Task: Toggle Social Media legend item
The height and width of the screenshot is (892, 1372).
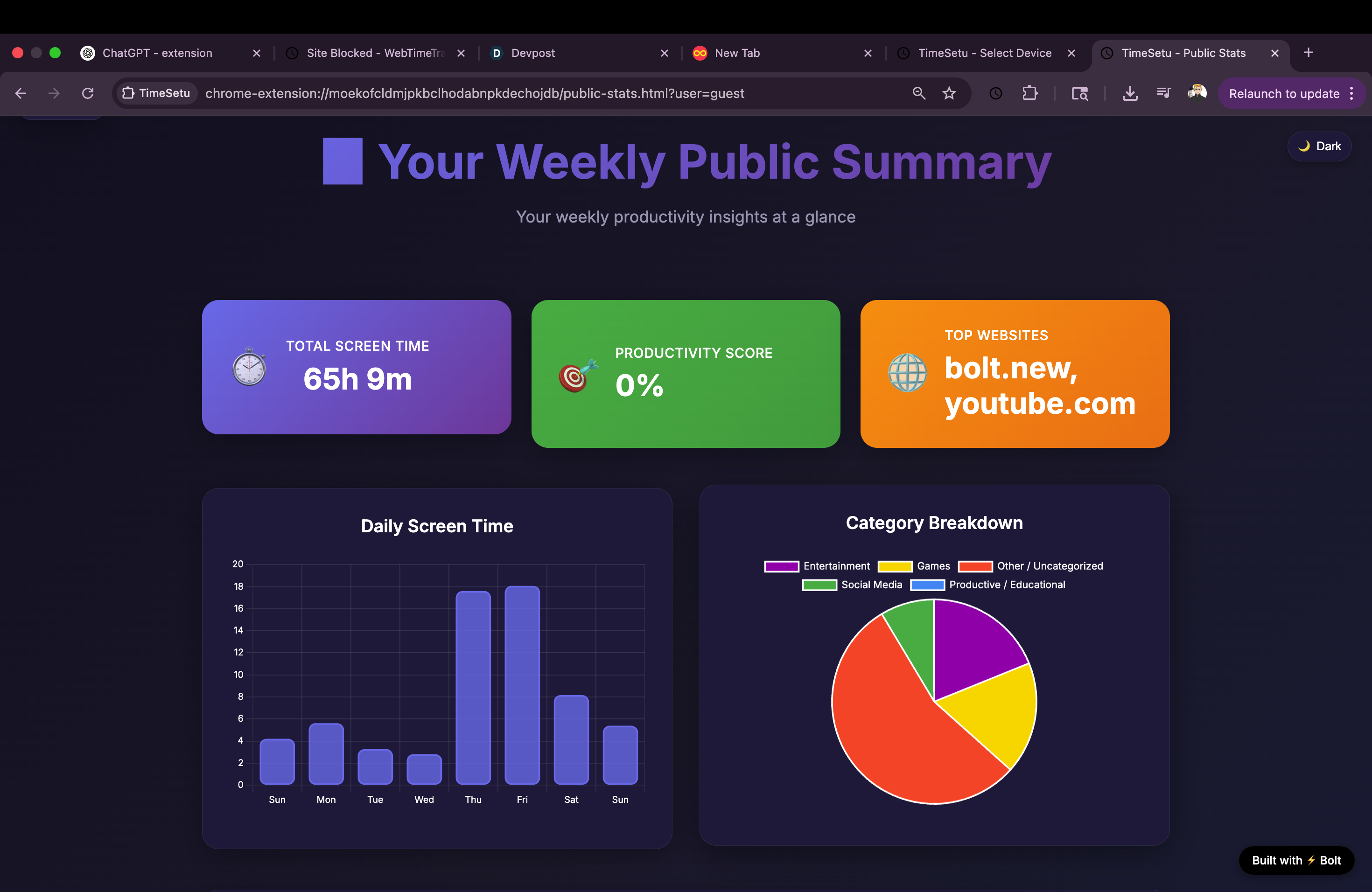Action: 852,585
